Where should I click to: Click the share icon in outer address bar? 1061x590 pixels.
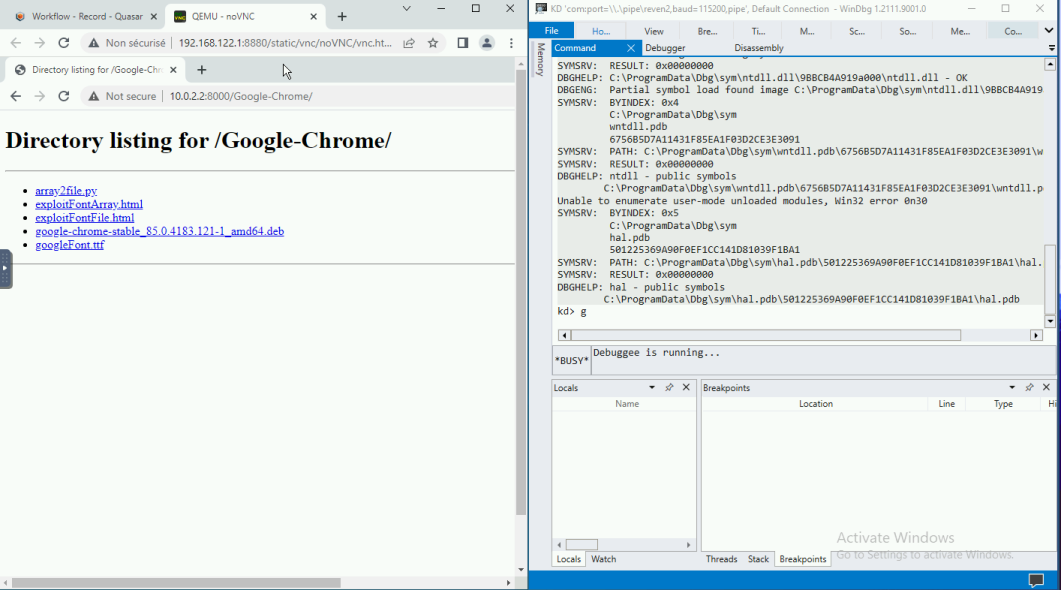(409, 43)
